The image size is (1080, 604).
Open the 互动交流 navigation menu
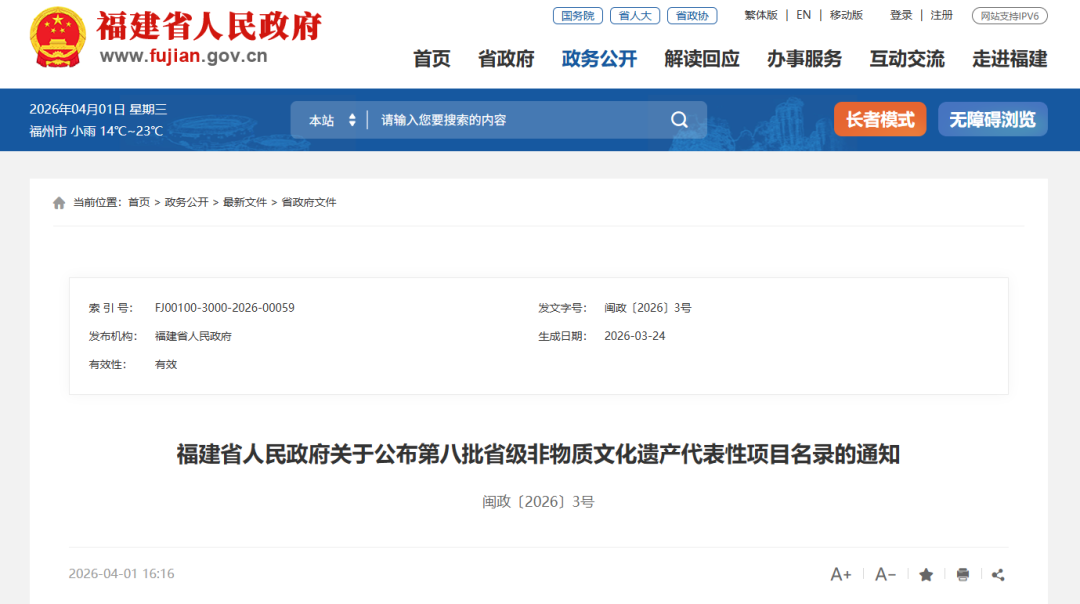(x=906, y=59)
